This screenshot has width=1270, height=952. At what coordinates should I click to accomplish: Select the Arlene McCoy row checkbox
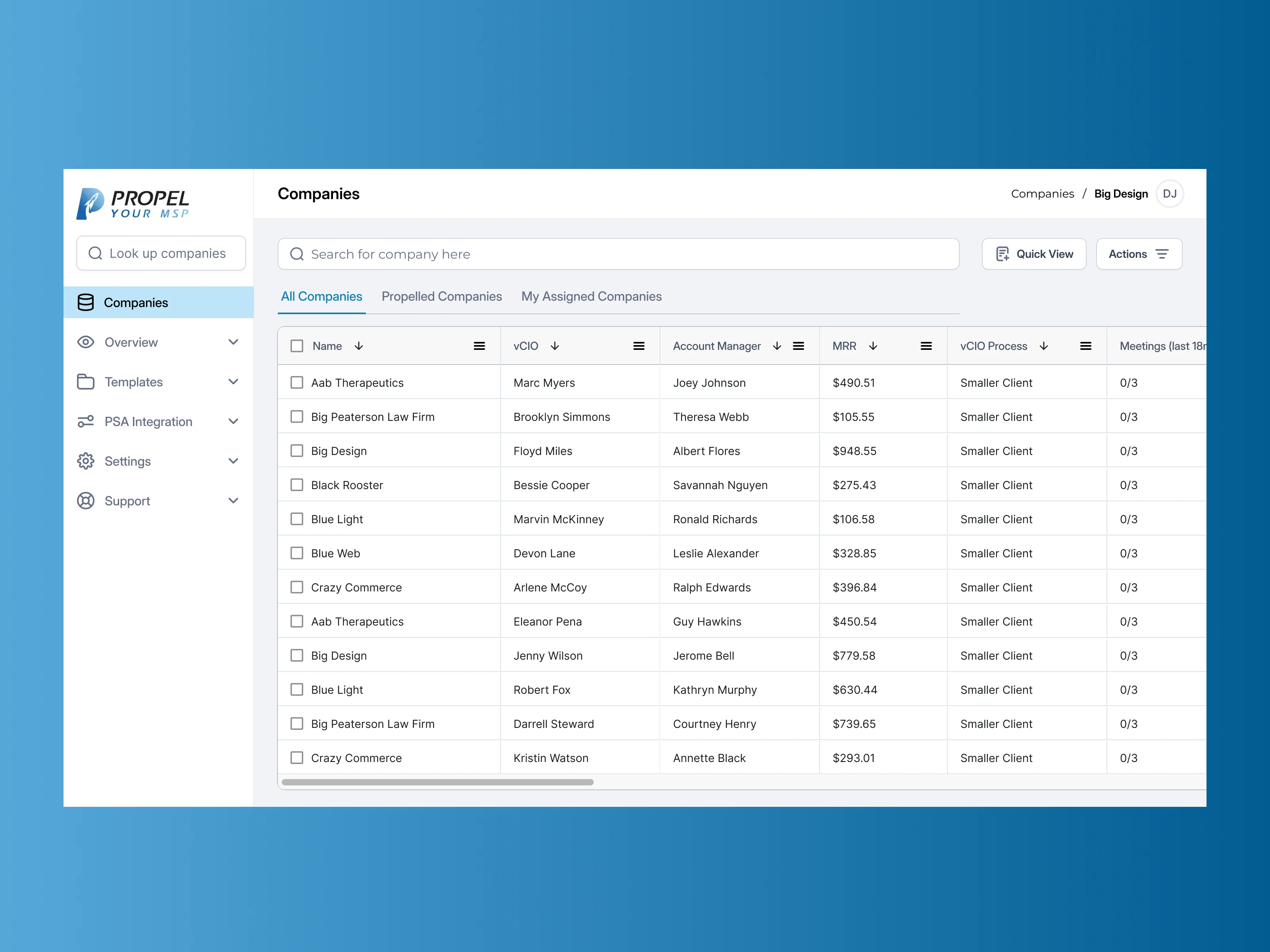point(297,587)
